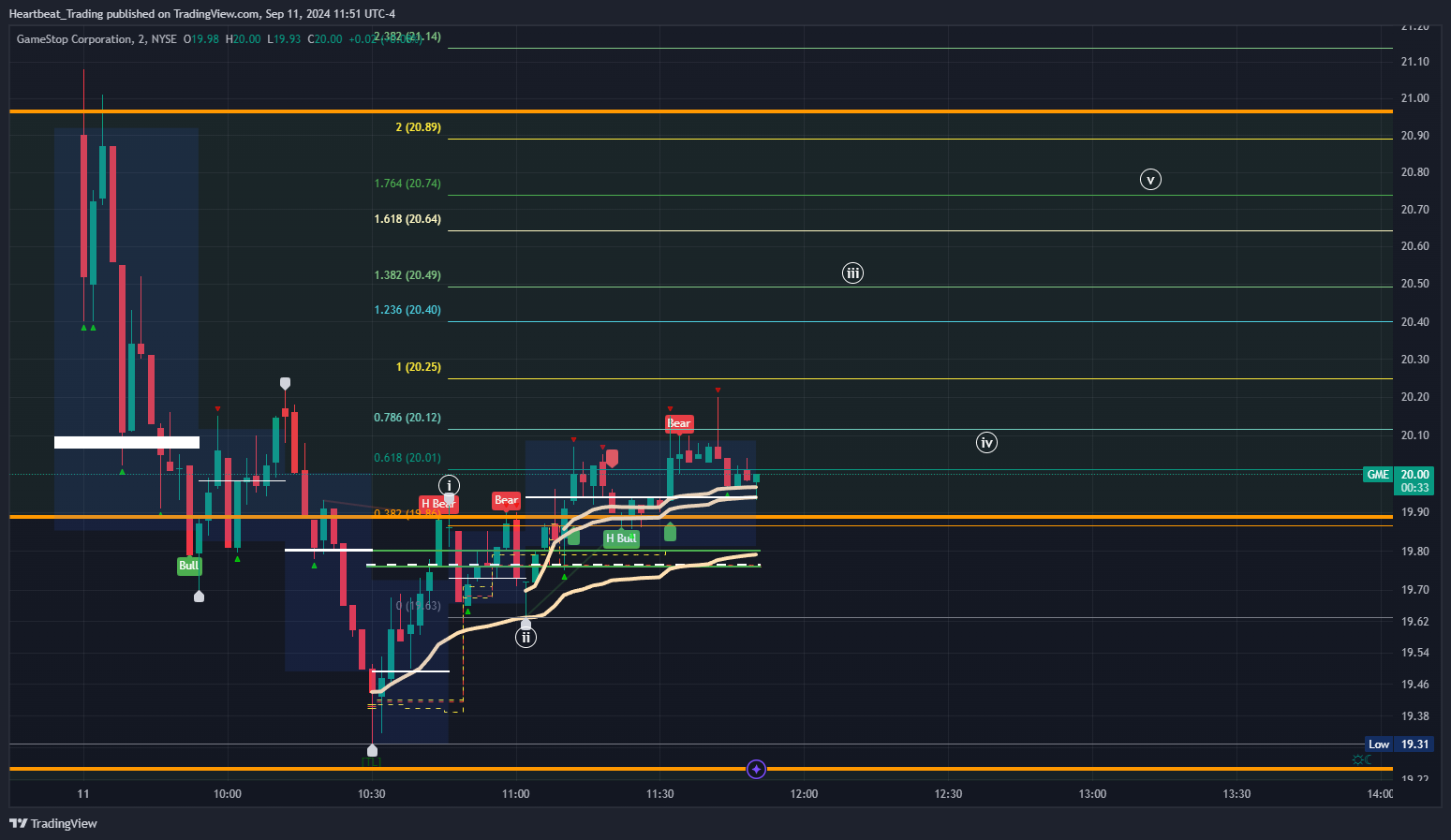Select the Fibonacci 1 (20.25) label
1451x840 pixels.
pyautogui.click(x=418, y=367)
